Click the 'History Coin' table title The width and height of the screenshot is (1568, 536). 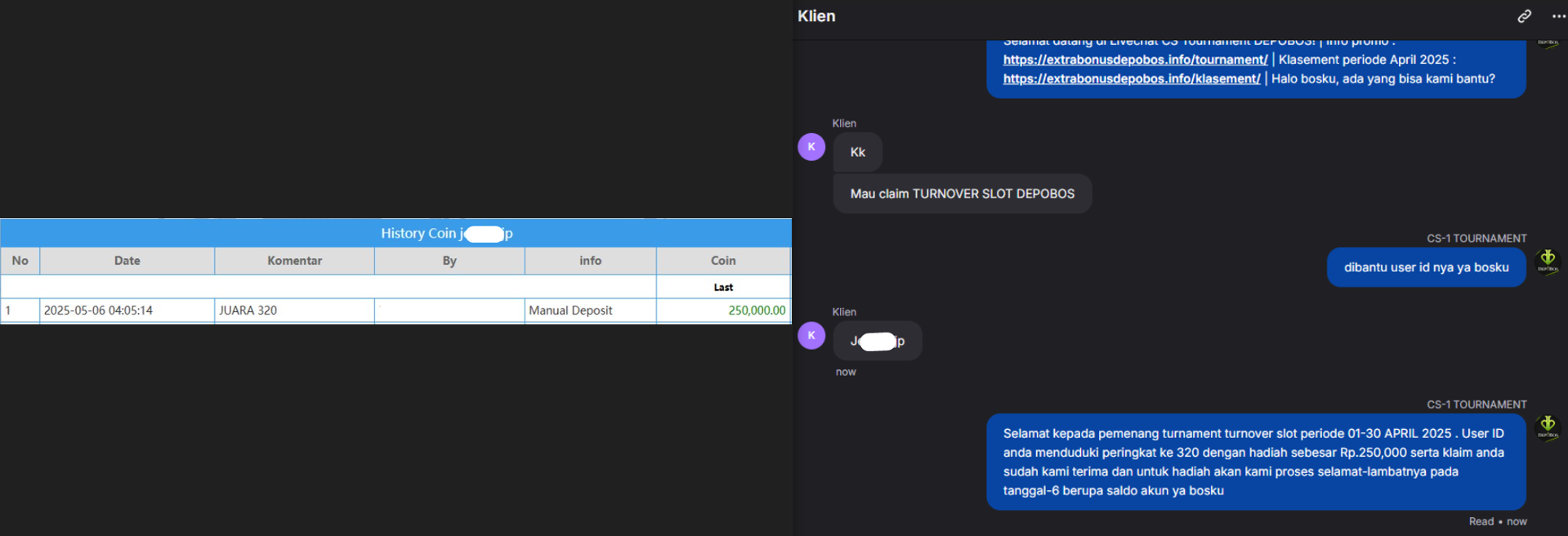click(447, 233)
